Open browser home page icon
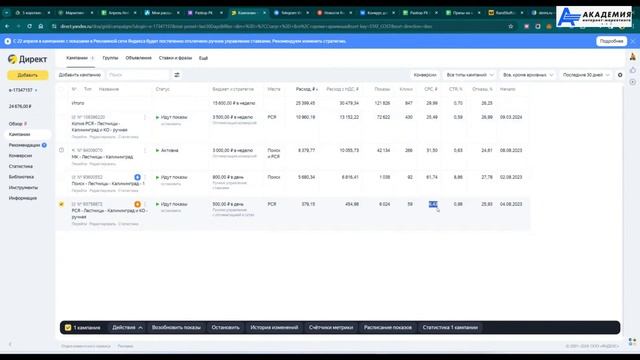The image size is (640, 360). pos(41,26)
